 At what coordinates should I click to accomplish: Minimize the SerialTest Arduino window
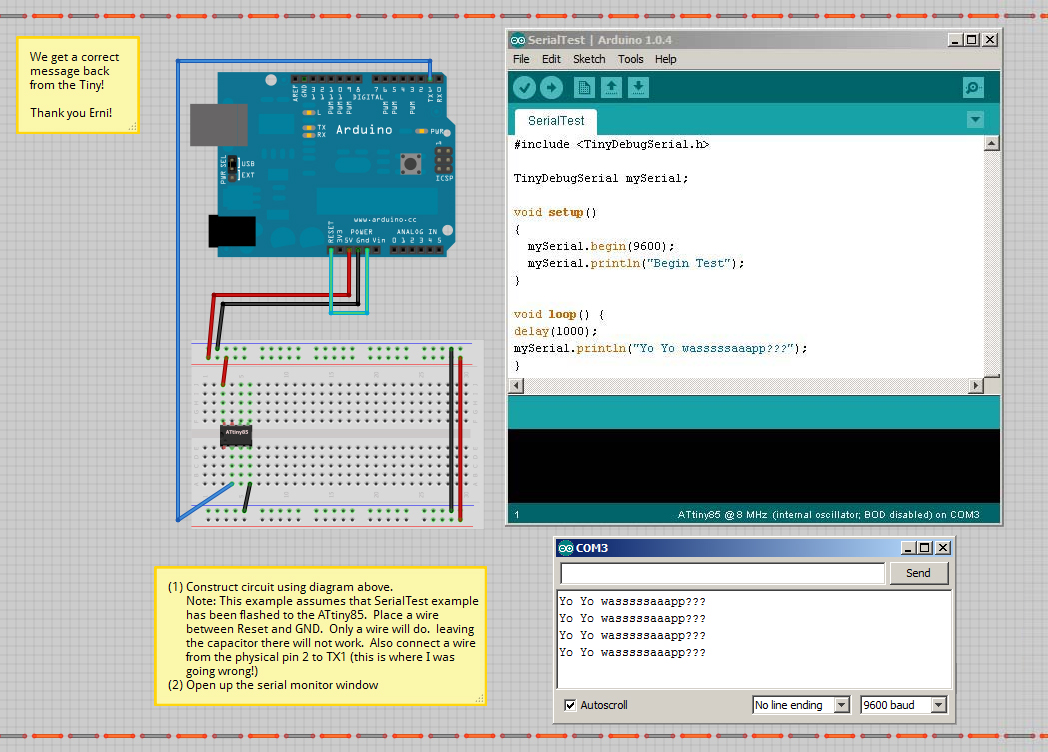coord(955,40)
